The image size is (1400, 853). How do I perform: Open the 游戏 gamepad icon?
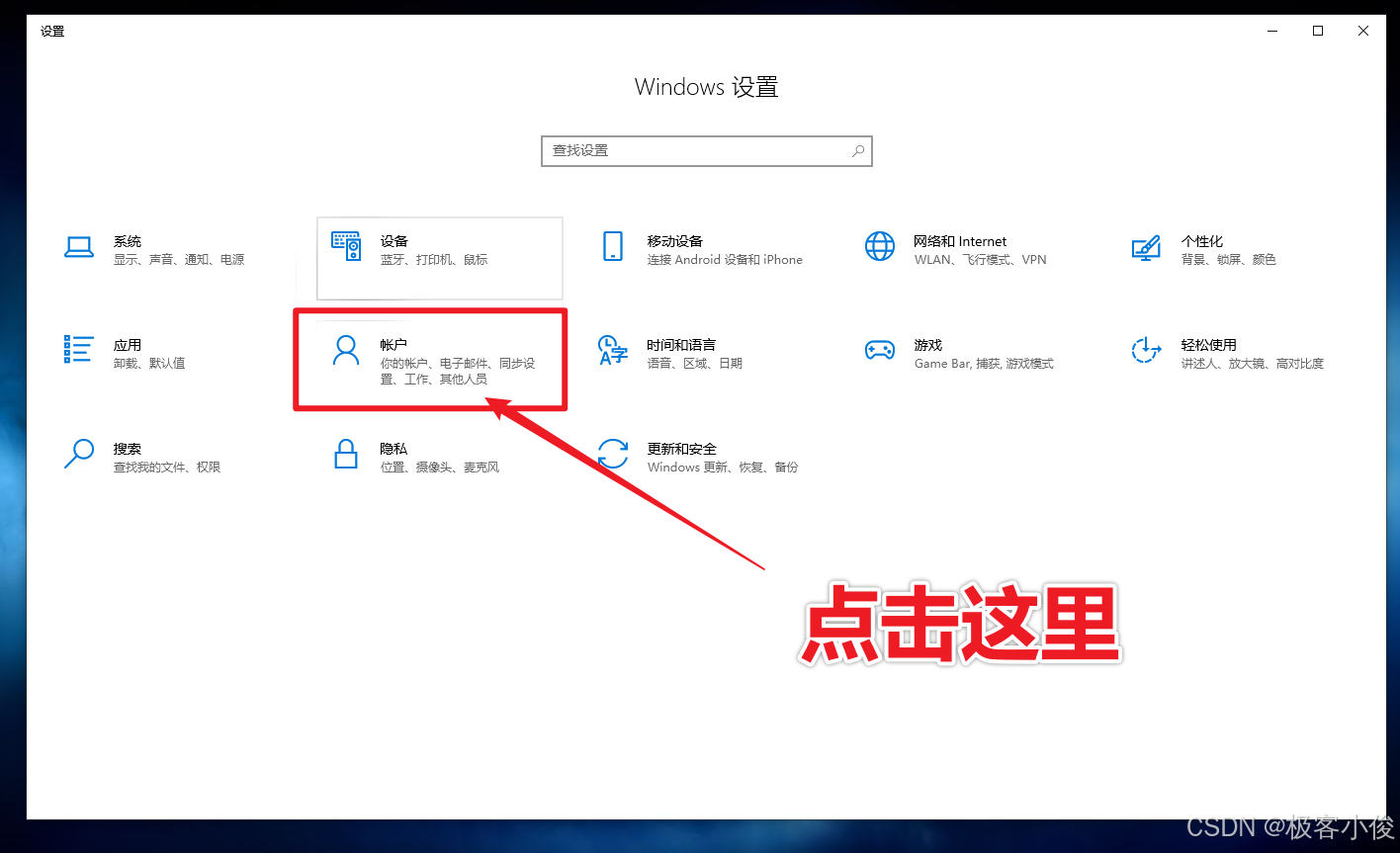[880, 350]
